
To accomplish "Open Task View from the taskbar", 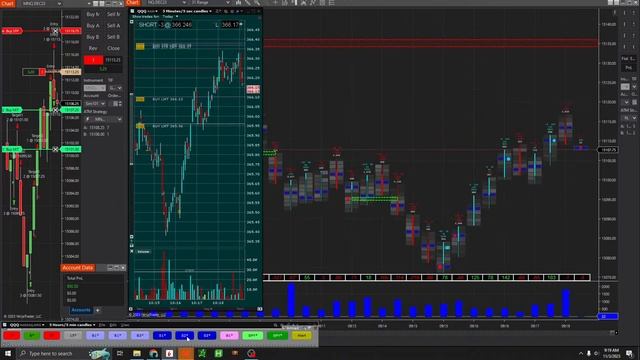I will 120,353.
